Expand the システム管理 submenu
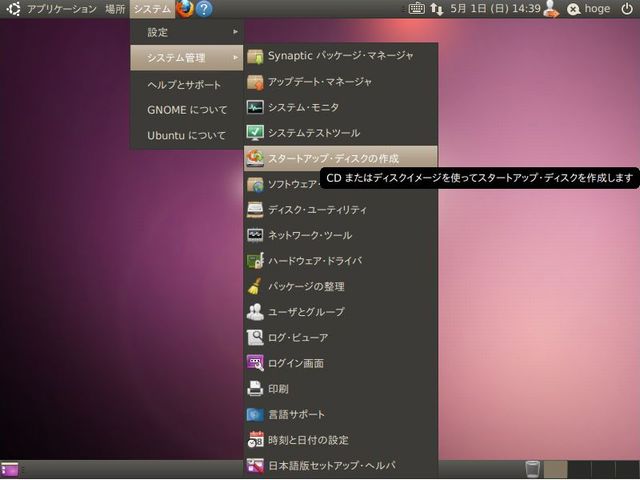 [185, 58]
